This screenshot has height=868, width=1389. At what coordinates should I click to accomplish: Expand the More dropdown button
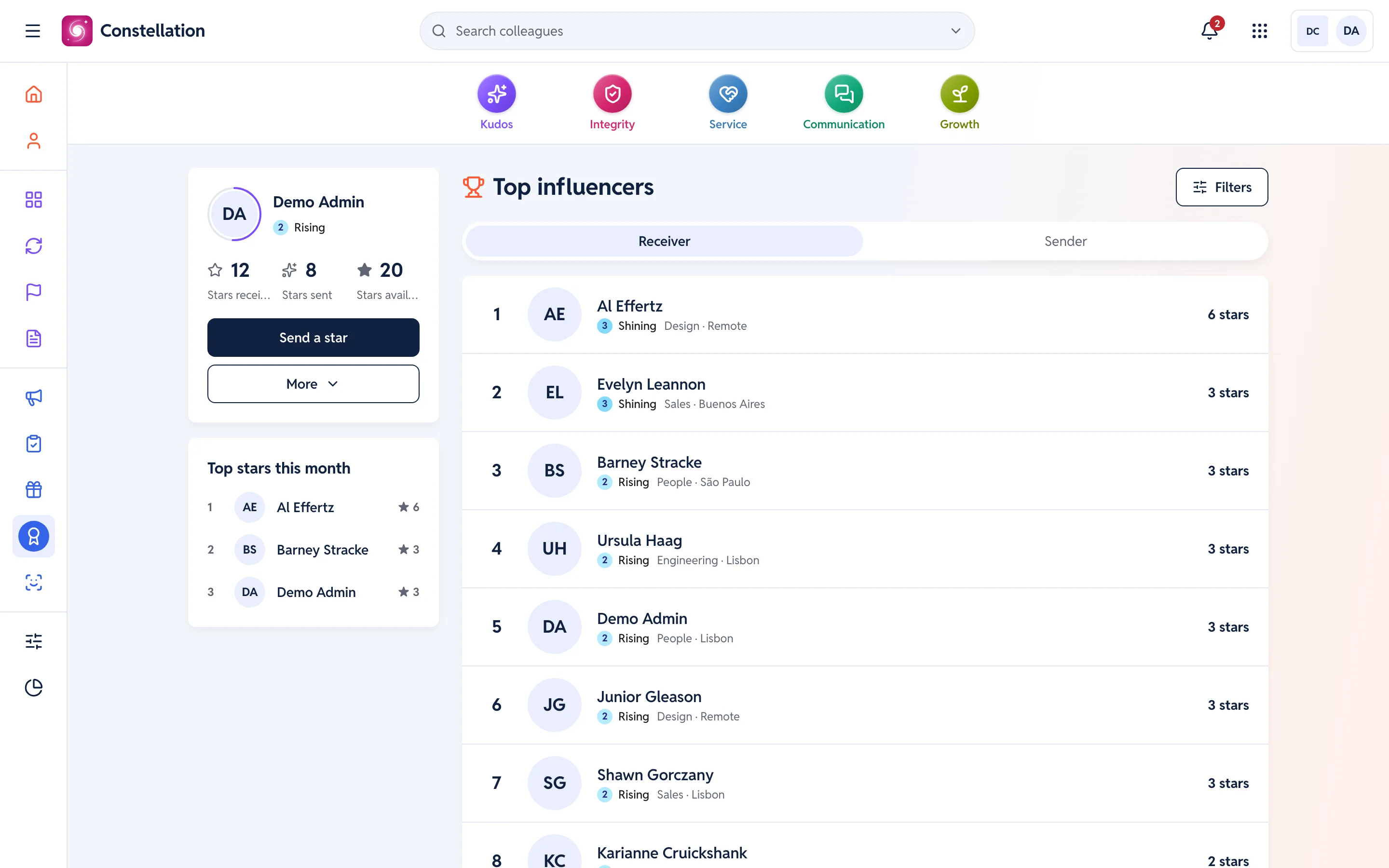313,384
